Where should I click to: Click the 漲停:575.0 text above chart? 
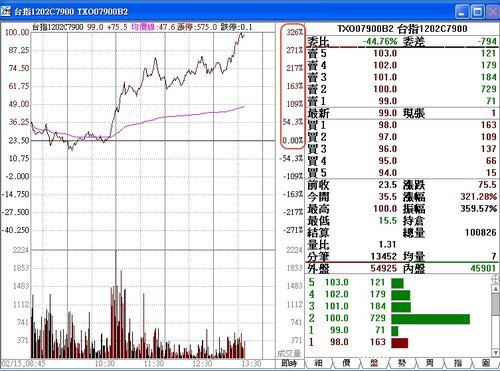click(197, 27)
